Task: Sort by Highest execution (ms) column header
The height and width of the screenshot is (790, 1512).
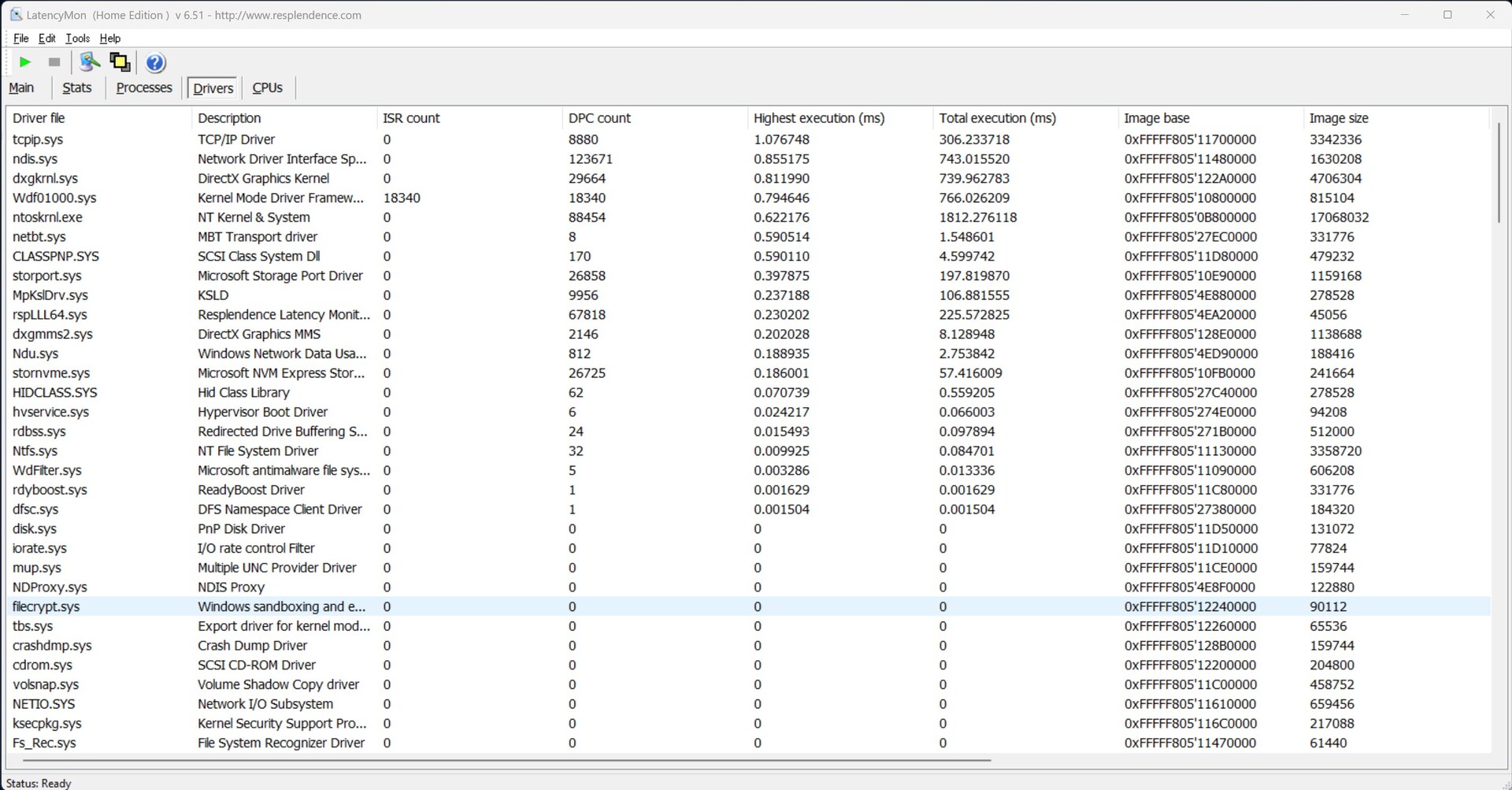Action: tap(818, 118)
